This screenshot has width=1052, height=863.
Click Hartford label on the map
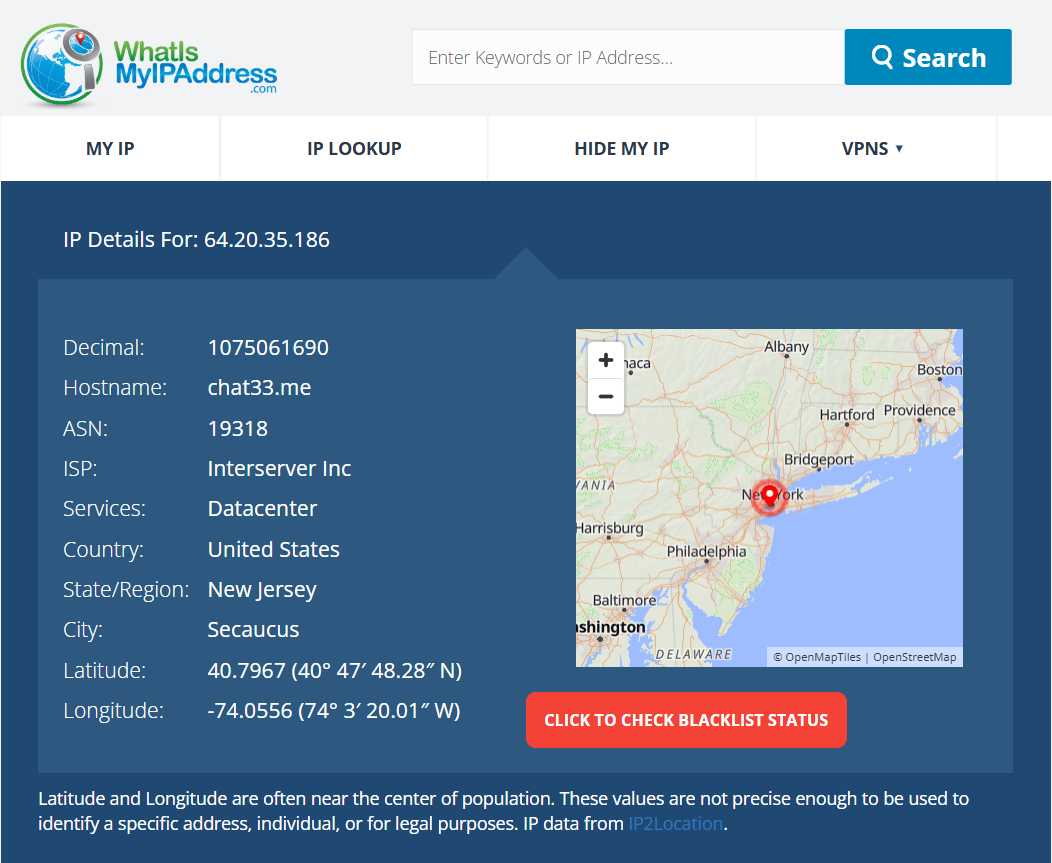[847, 415]
